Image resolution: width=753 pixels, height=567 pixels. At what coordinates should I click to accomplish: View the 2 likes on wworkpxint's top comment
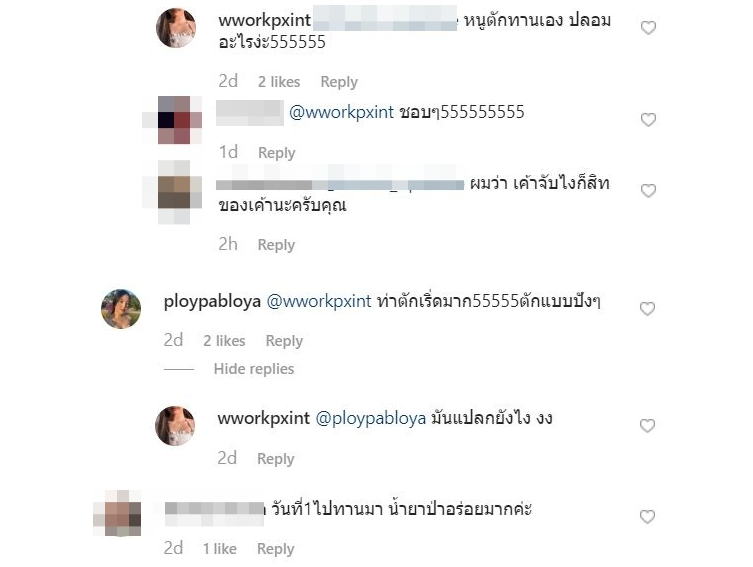[279, 82]
